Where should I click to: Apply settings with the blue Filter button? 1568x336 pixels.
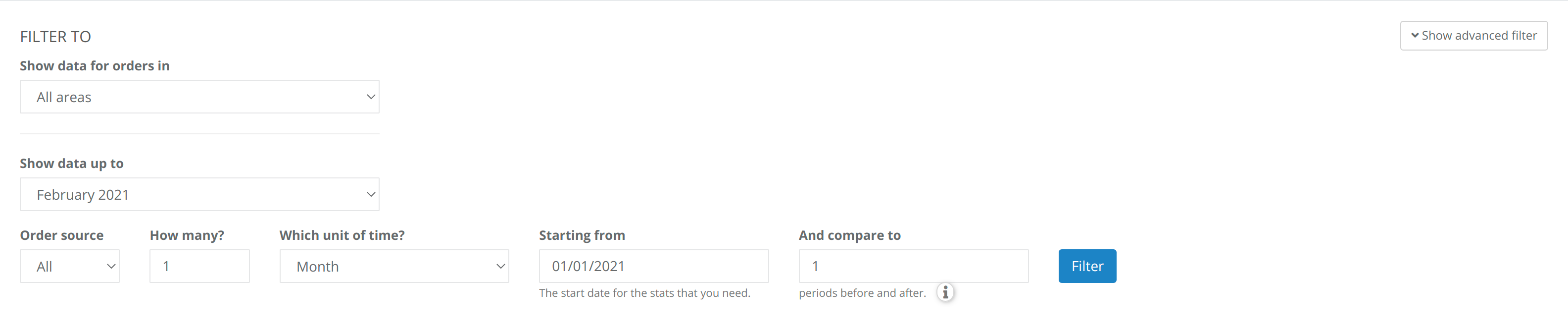coord(1087,266)
